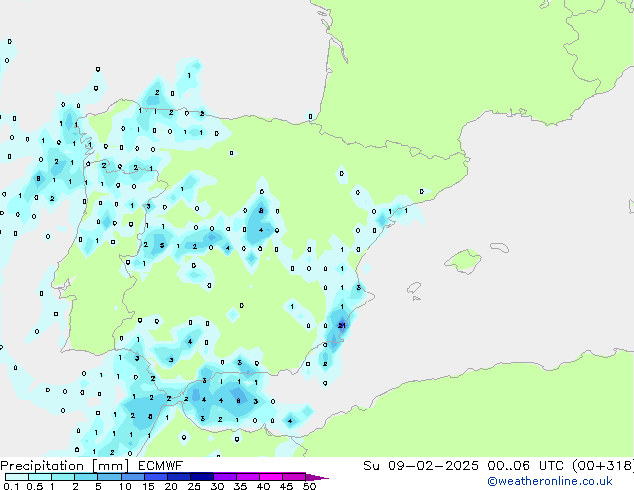Click the 21 mm precipitation peak value

pyautogui.click(x=342, y=325)
